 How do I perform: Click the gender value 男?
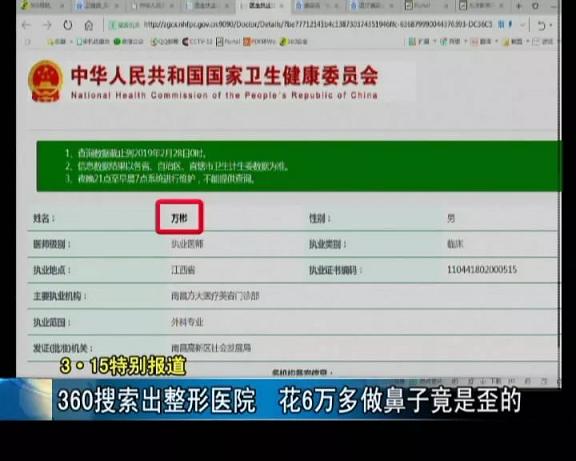click(x=451, y=219)
